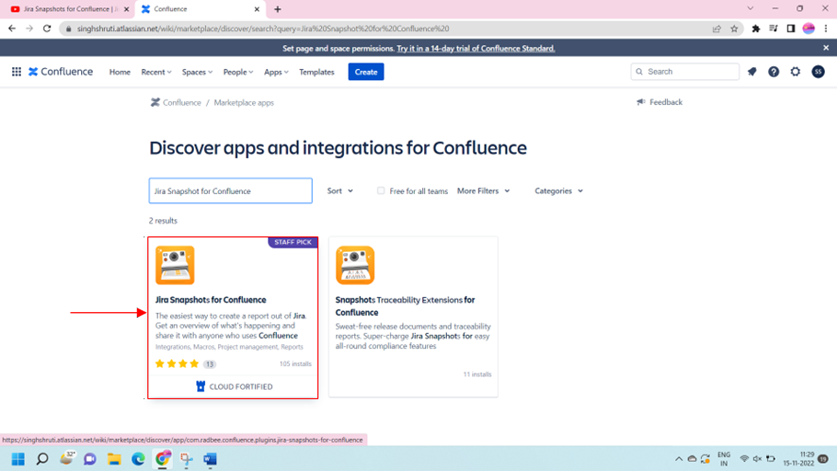Open the Snapshots Traceability Extensions app card
The height and width of the screenshot is (471, 837).
(x=413, y=316)
